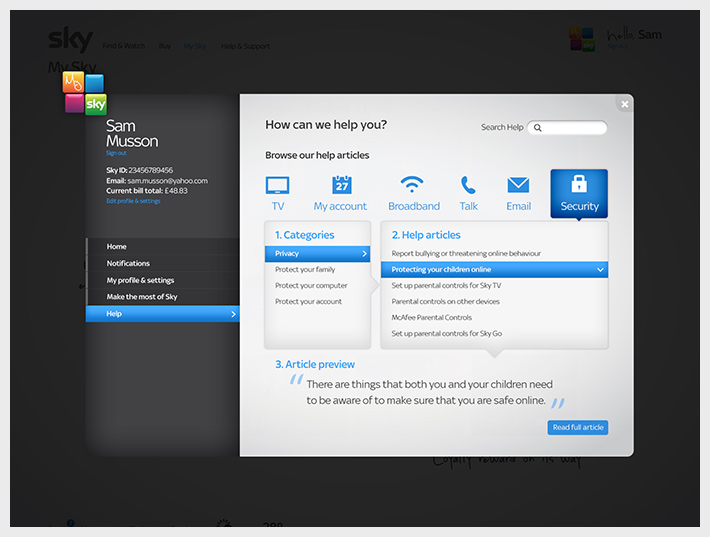Click the Sky logo in header
The width and height of the screenshot is (710, 537).
pyautogui.click(x=71, y=39)
